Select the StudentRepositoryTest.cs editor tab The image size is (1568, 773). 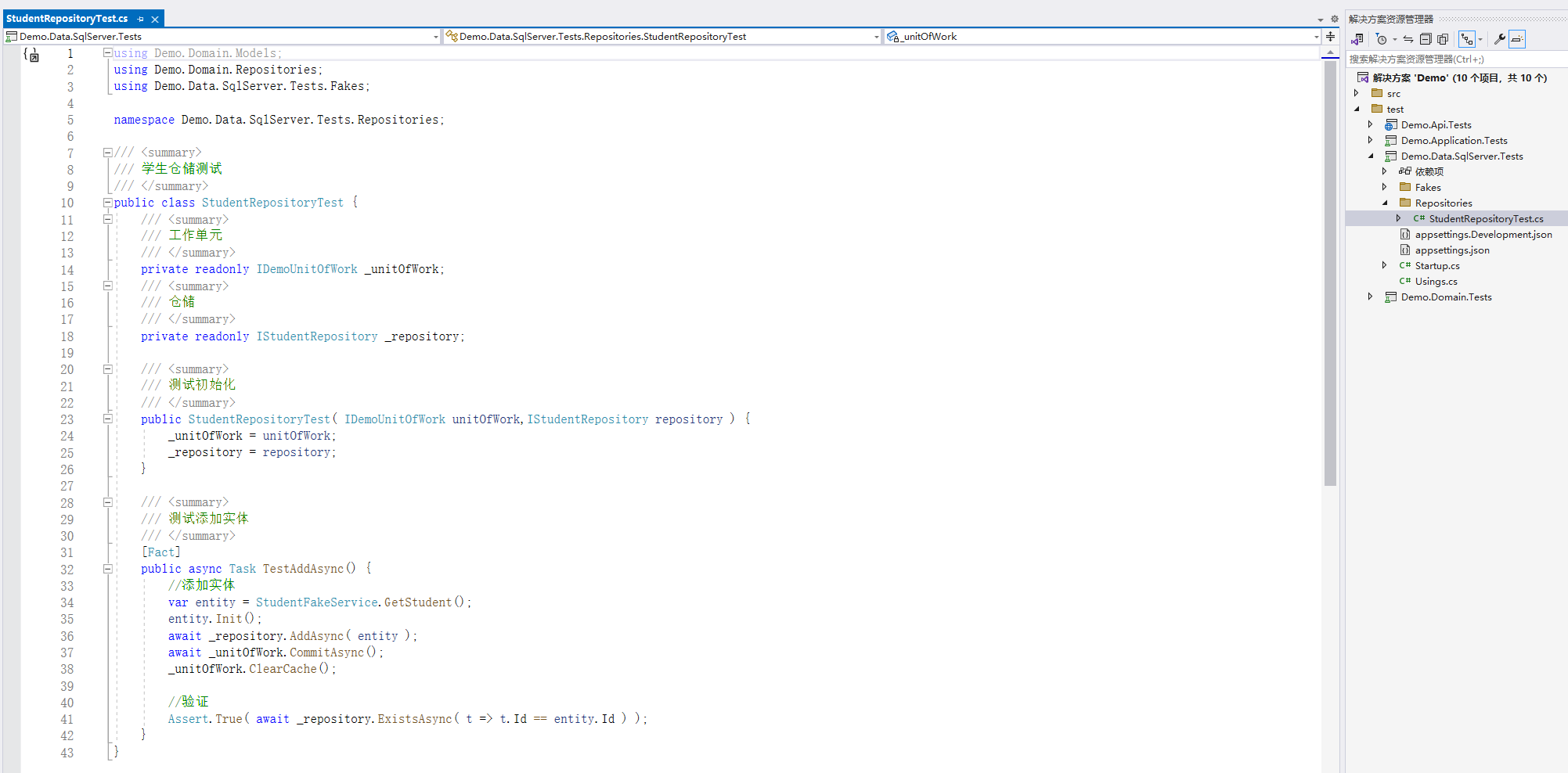click(x=67, y=18)
